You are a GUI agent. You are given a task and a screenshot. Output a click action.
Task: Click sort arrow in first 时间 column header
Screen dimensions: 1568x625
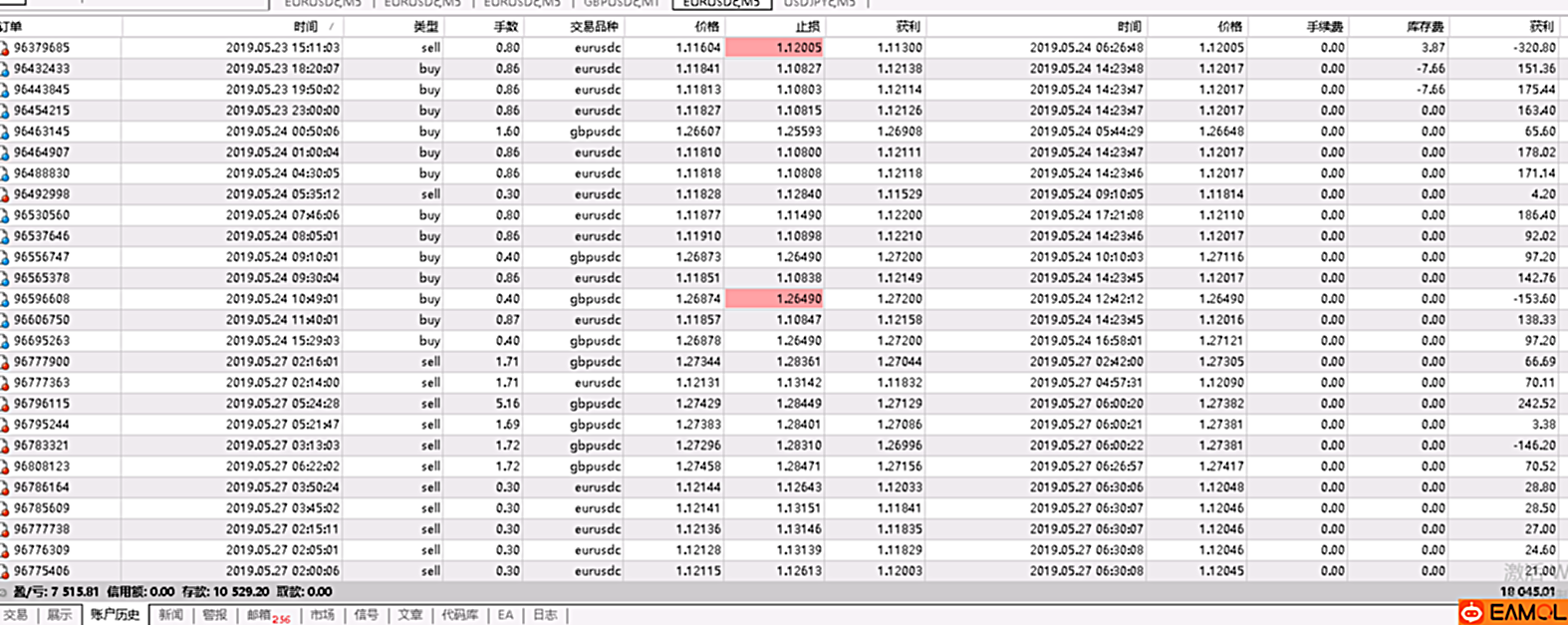point(332,27)
